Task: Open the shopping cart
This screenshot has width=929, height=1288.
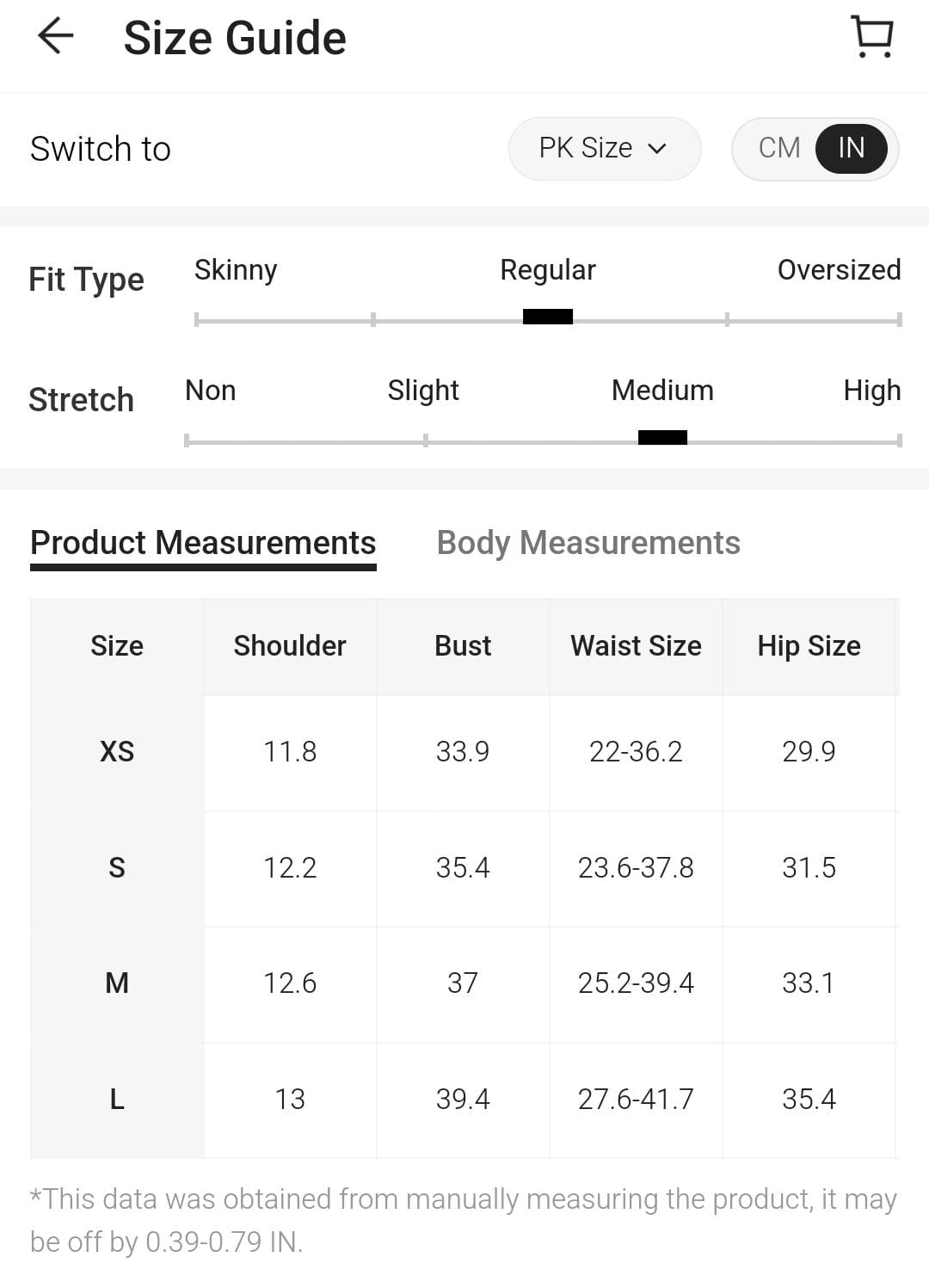Action: [x=872, y=37]
